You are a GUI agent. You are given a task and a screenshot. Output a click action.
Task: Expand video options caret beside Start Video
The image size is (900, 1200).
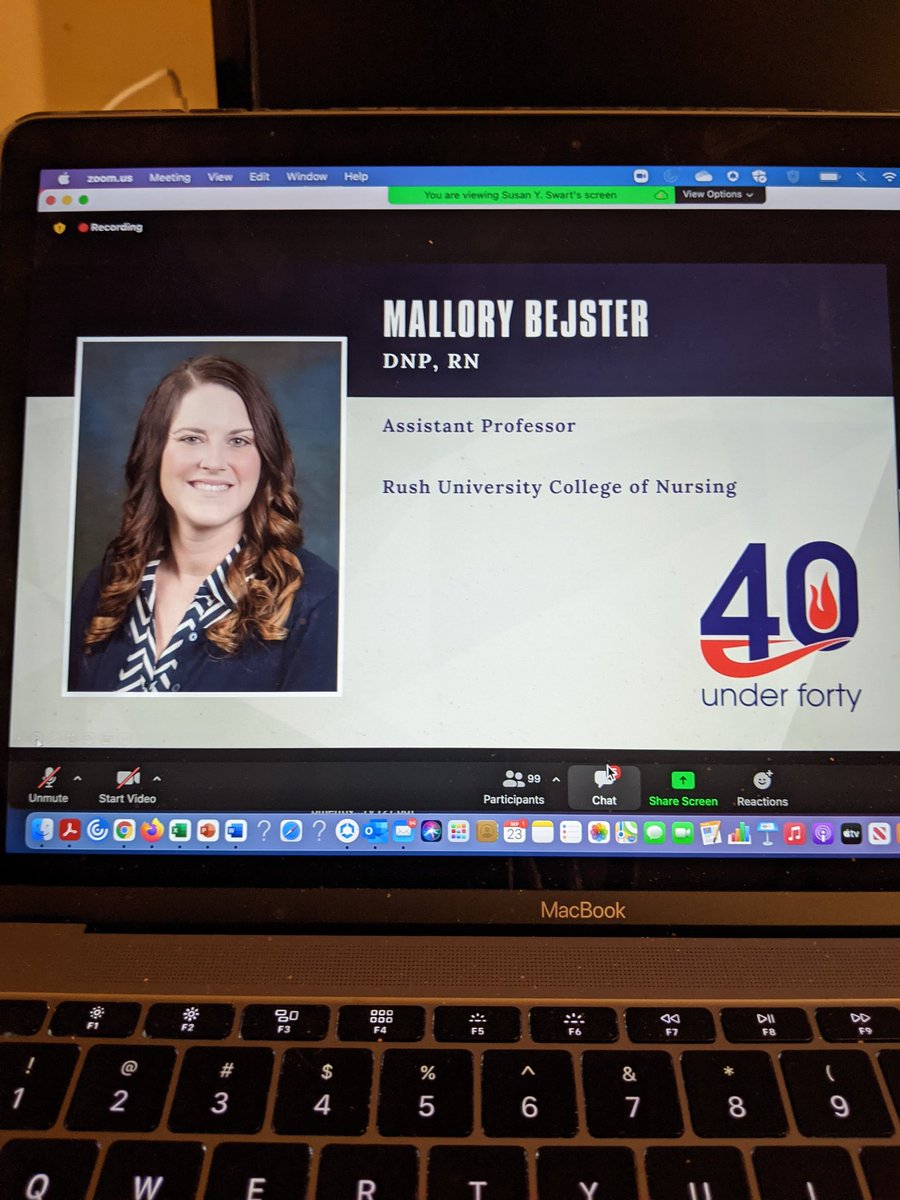pyautogui.click(x=157, y=778)
